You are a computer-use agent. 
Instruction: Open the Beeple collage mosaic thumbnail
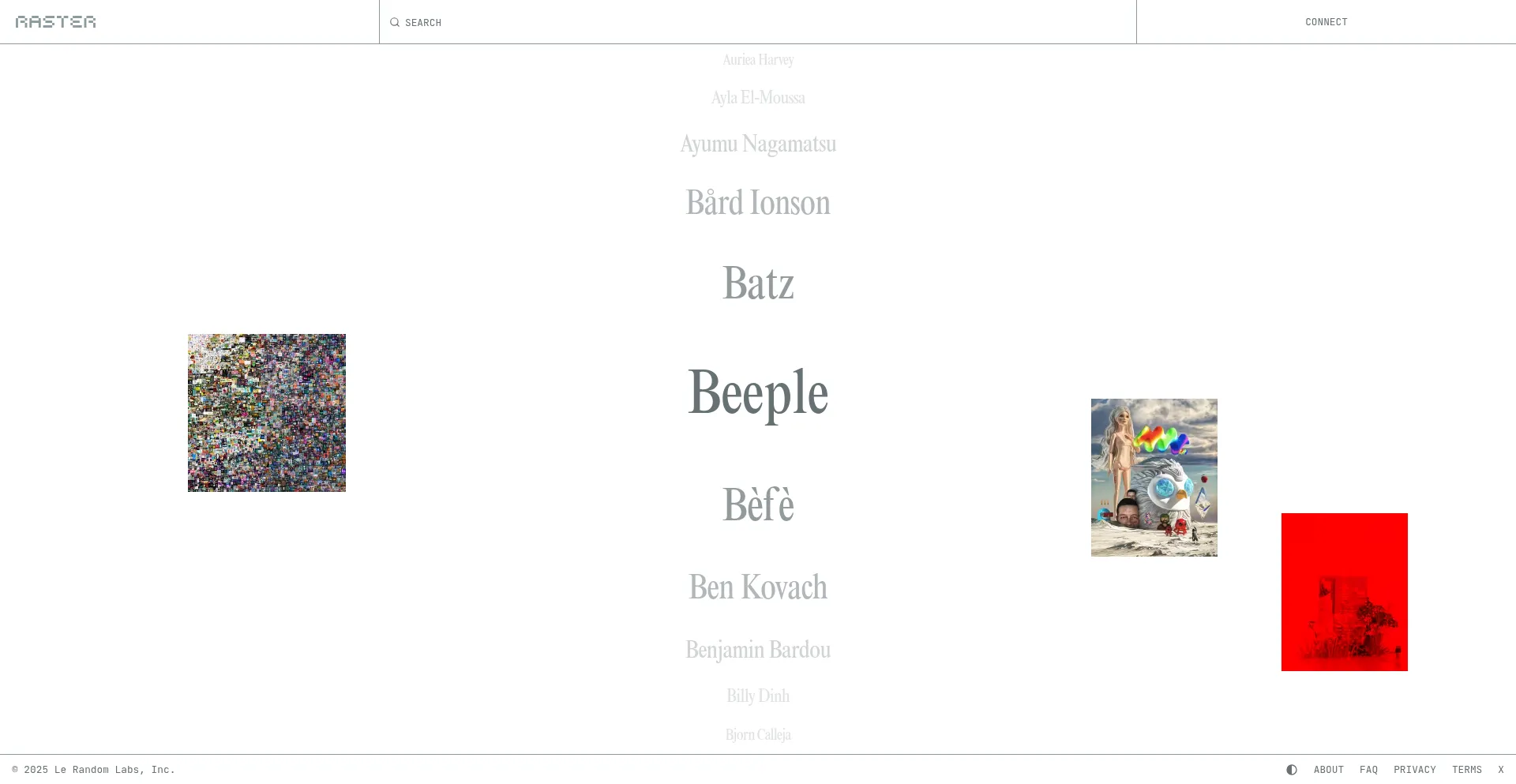point(267,413)
